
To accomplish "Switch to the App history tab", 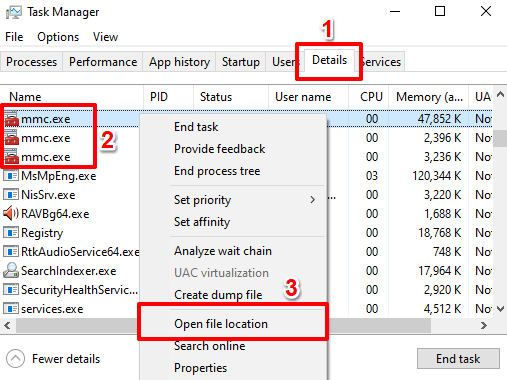I will tap(179, 62).
